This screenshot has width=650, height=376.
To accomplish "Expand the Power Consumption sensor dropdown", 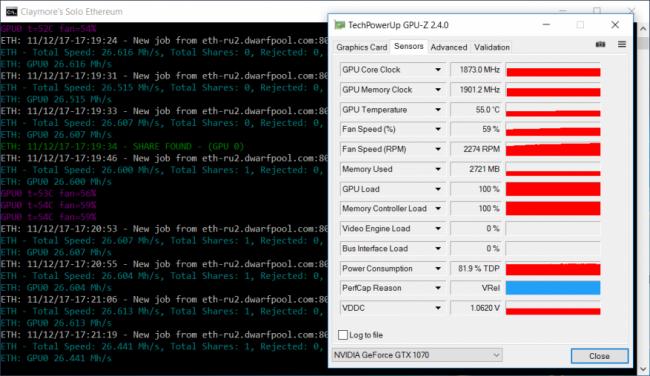I will [438, 268].
